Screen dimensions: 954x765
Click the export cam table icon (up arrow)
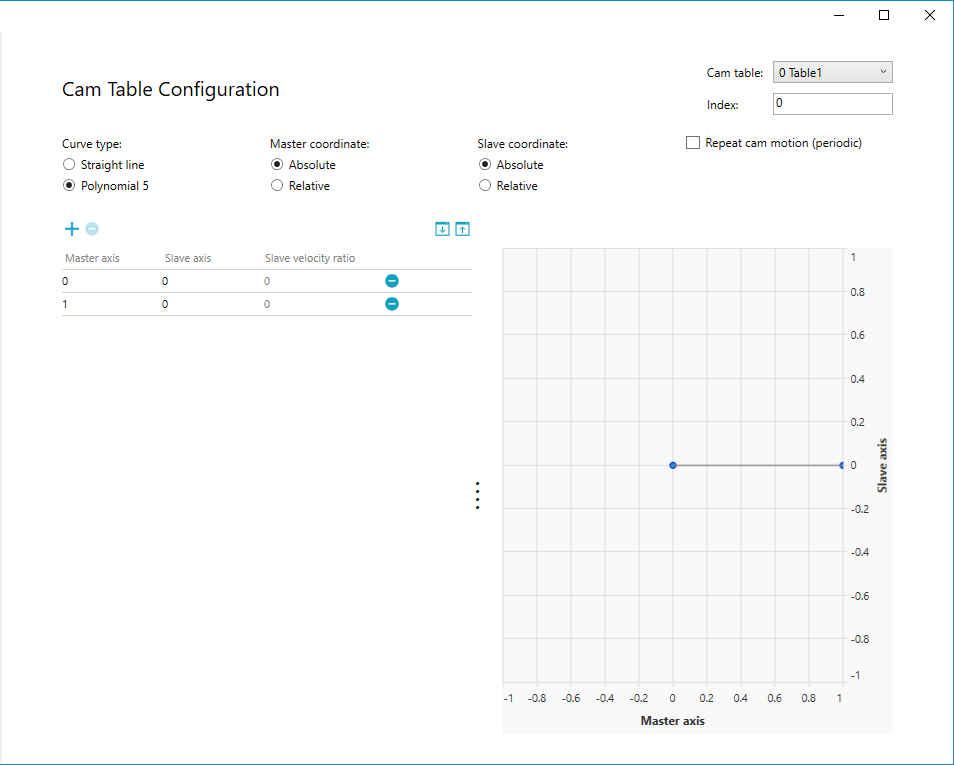tap(462, 229)
